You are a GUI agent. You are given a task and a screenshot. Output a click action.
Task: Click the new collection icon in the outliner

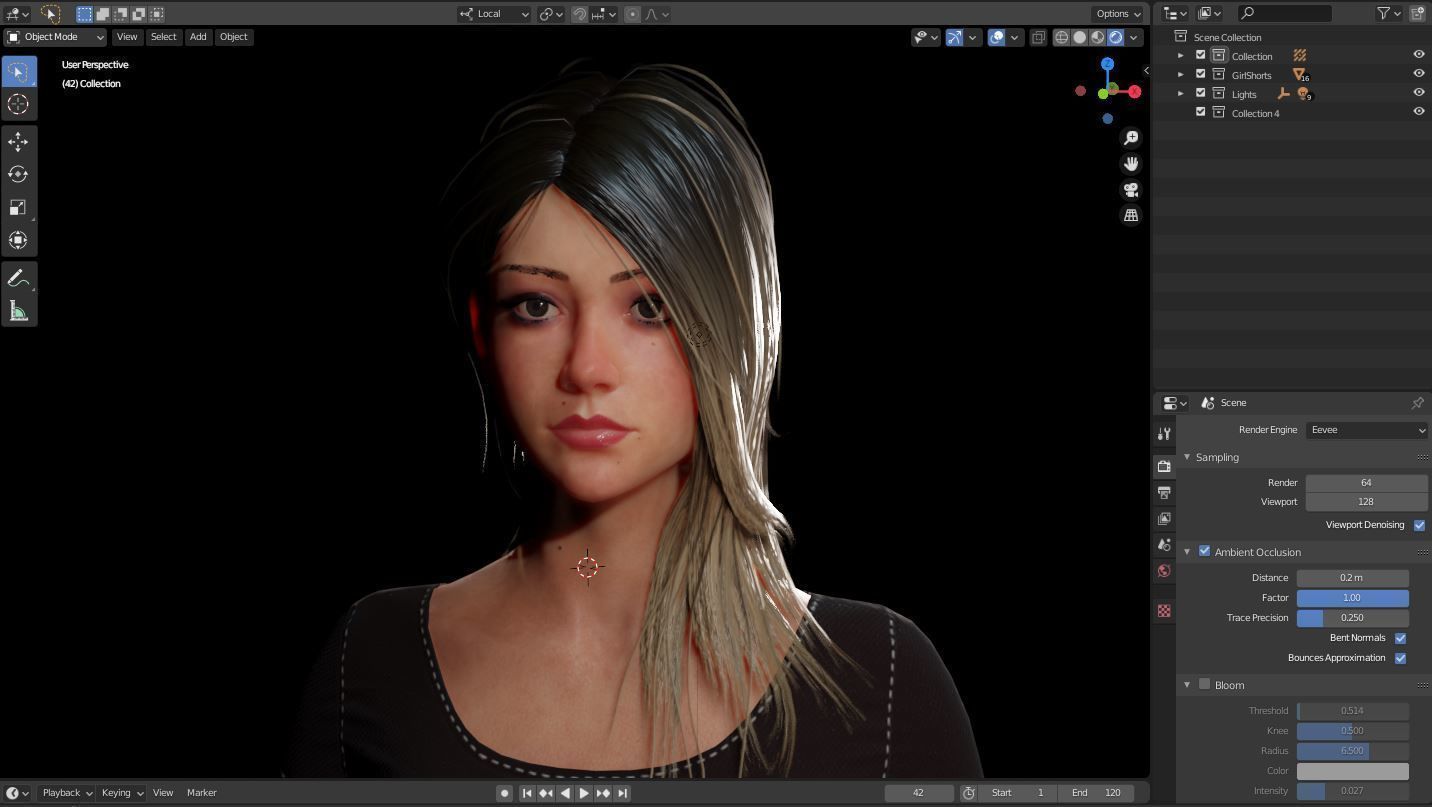pyautogui.click(x=1417, y=13)
